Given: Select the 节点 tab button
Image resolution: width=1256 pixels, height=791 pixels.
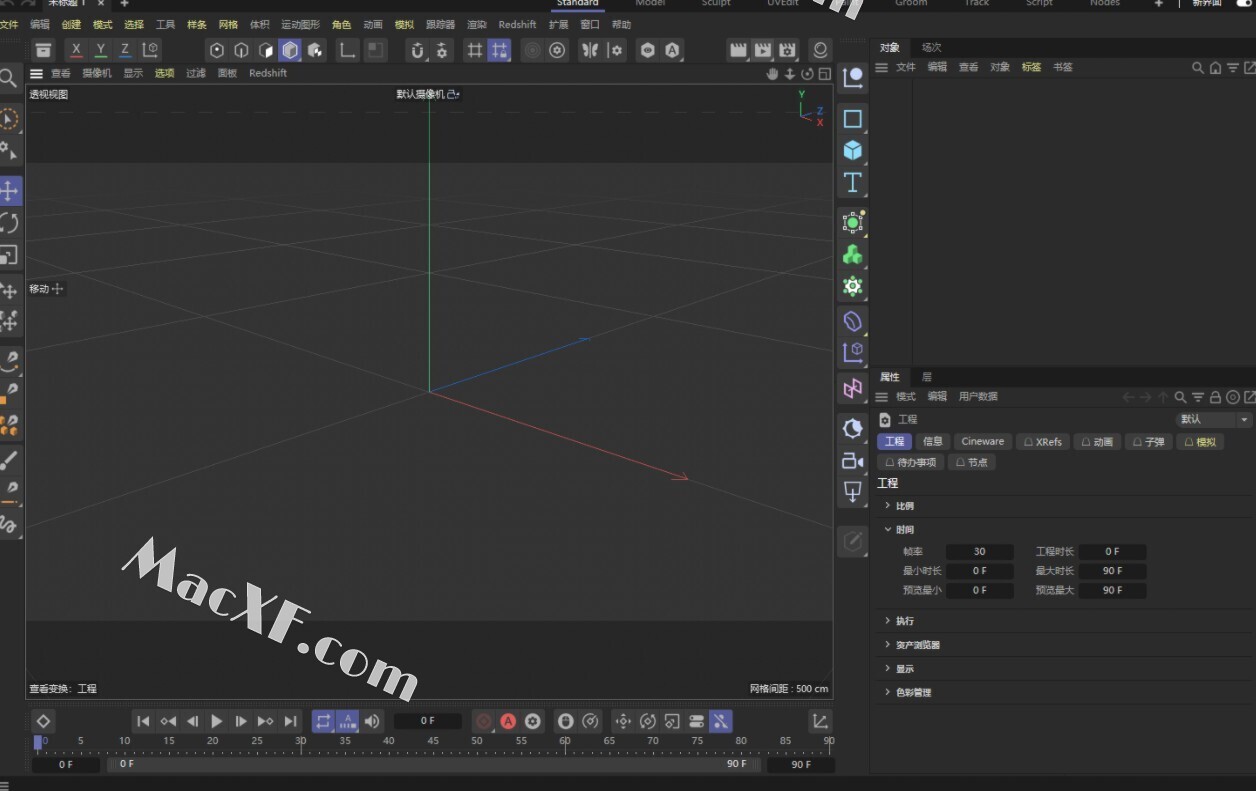Looking at the screenshot, I should click(x=971, y=462).
